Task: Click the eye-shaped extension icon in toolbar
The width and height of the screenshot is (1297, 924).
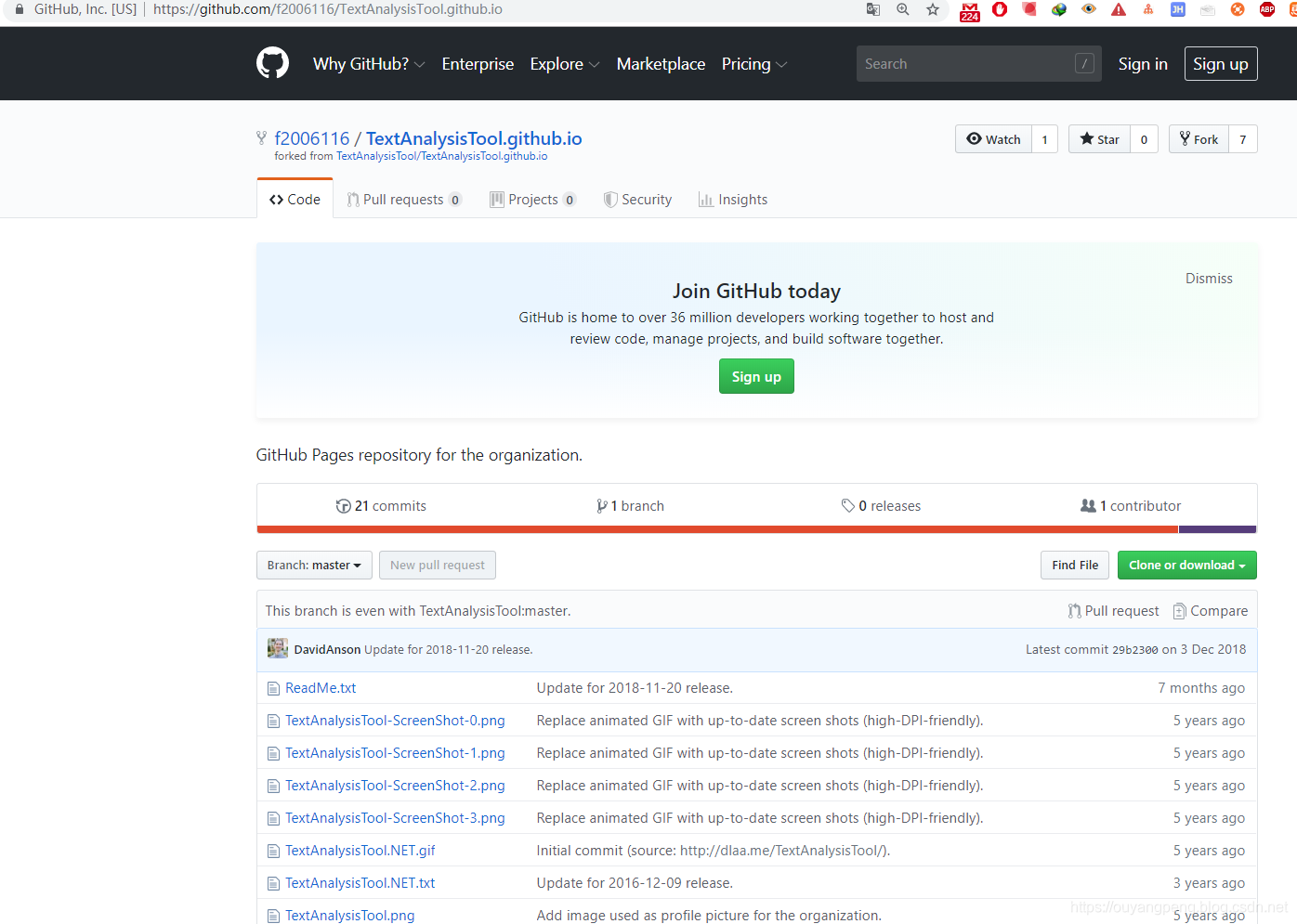Action: (x=1089, y=9)
